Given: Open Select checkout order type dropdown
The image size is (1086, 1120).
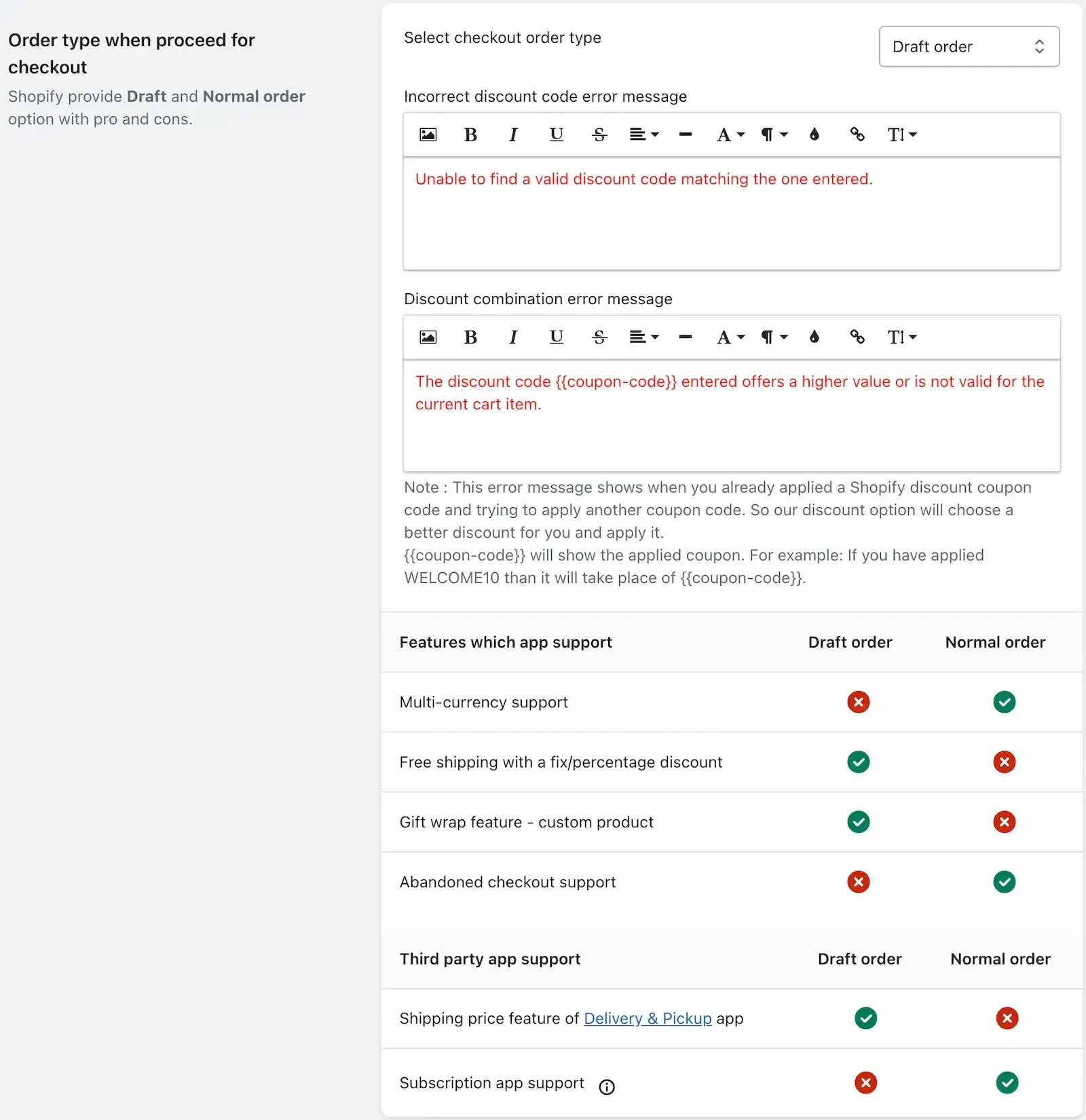Looking at the screenshot, I should click(x=969, y=46).
